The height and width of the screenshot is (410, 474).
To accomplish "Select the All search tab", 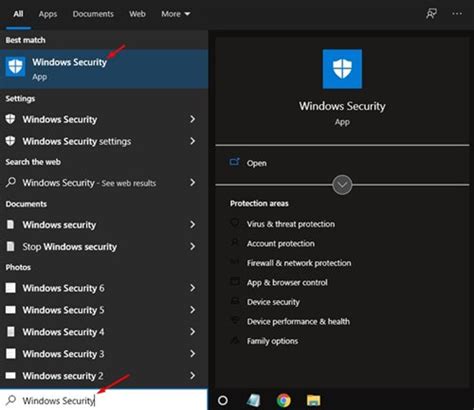I will point(18,14).
